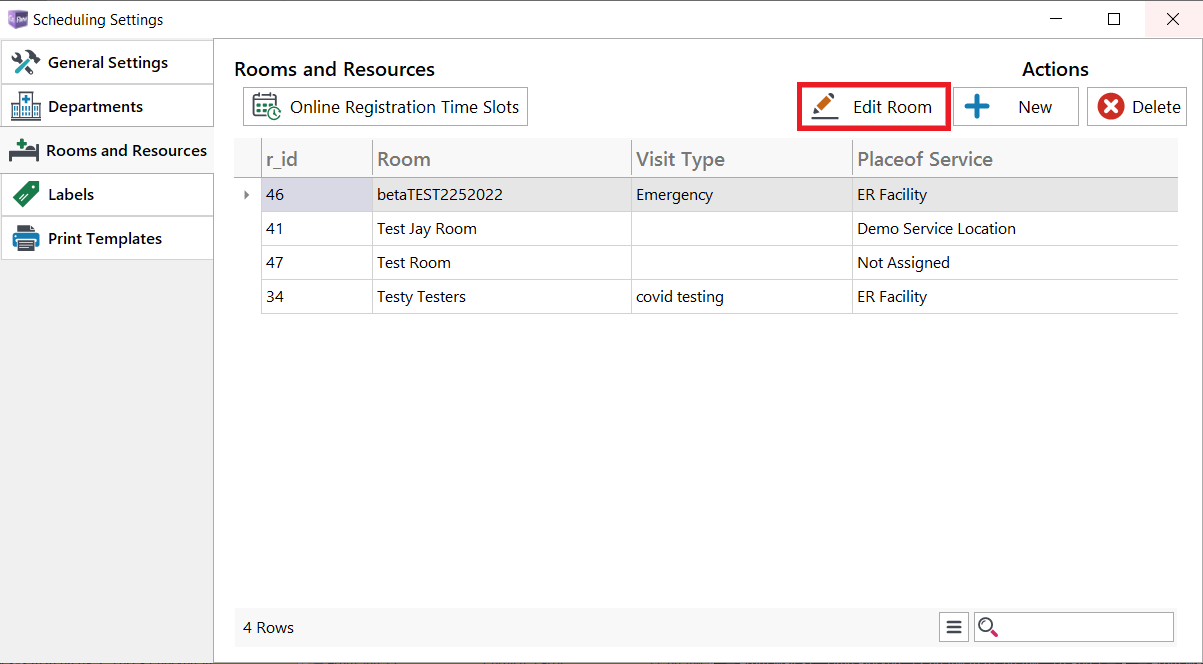Screen dimensions: 1203x664
Task: Select the printer icon beside Print Templates
Action: [26, 238]
